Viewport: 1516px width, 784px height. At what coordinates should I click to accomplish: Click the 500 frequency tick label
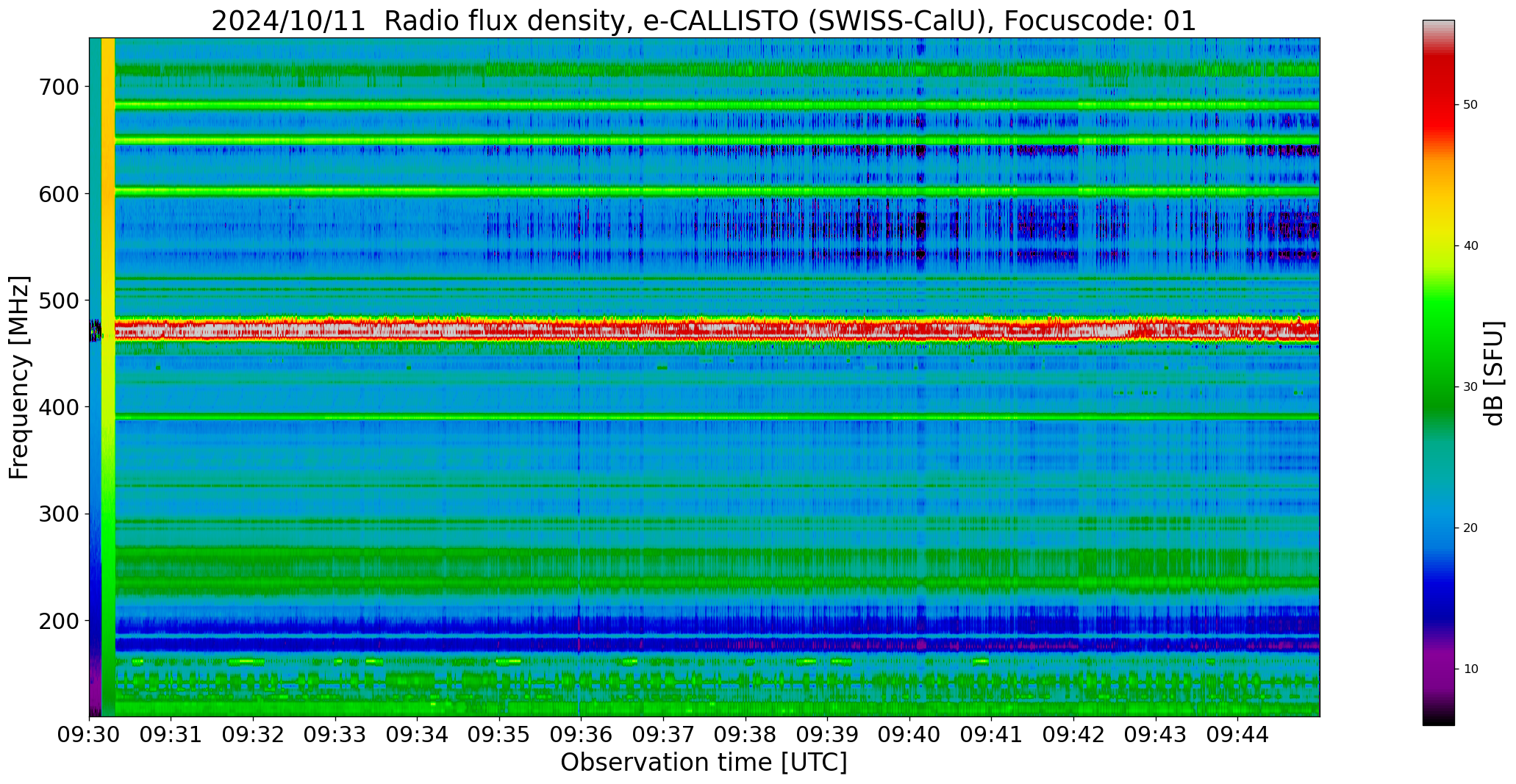point(58,301)
